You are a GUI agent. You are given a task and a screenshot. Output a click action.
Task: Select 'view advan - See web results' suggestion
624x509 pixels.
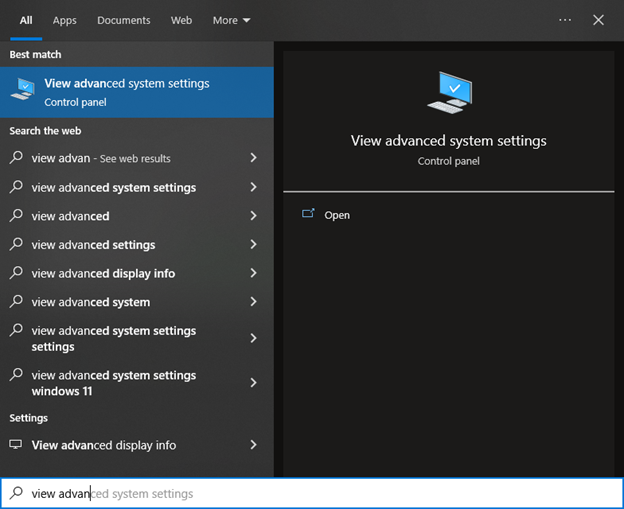[137, 158]
